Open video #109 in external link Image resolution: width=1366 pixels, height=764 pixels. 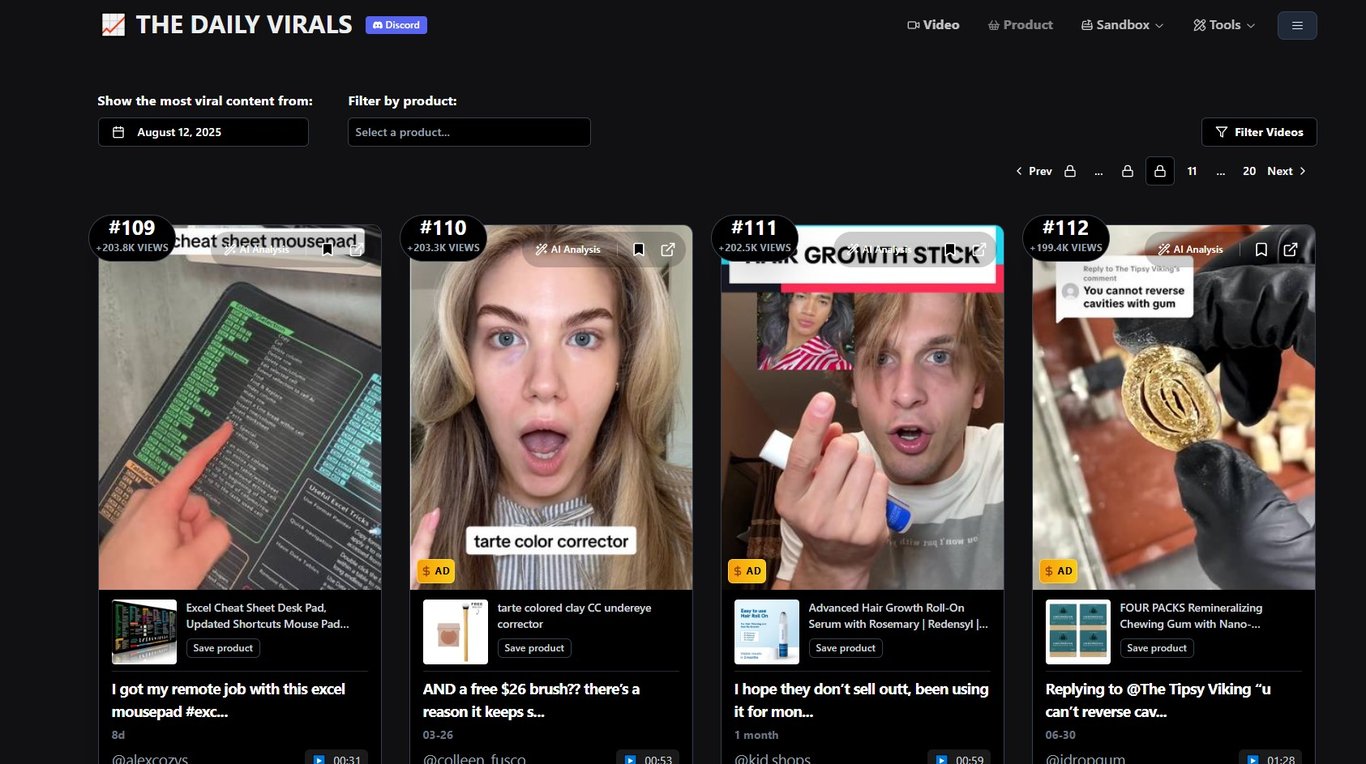tap(356, 249)
